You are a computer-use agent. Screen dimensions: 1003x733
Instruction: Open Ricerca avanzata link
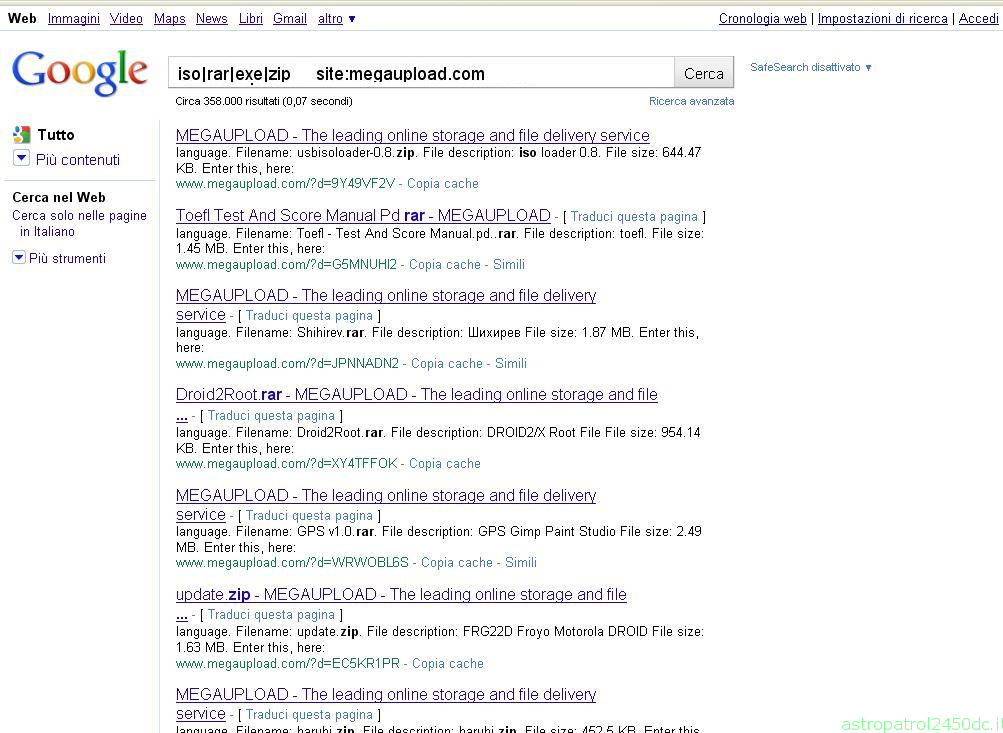(691, 101)
